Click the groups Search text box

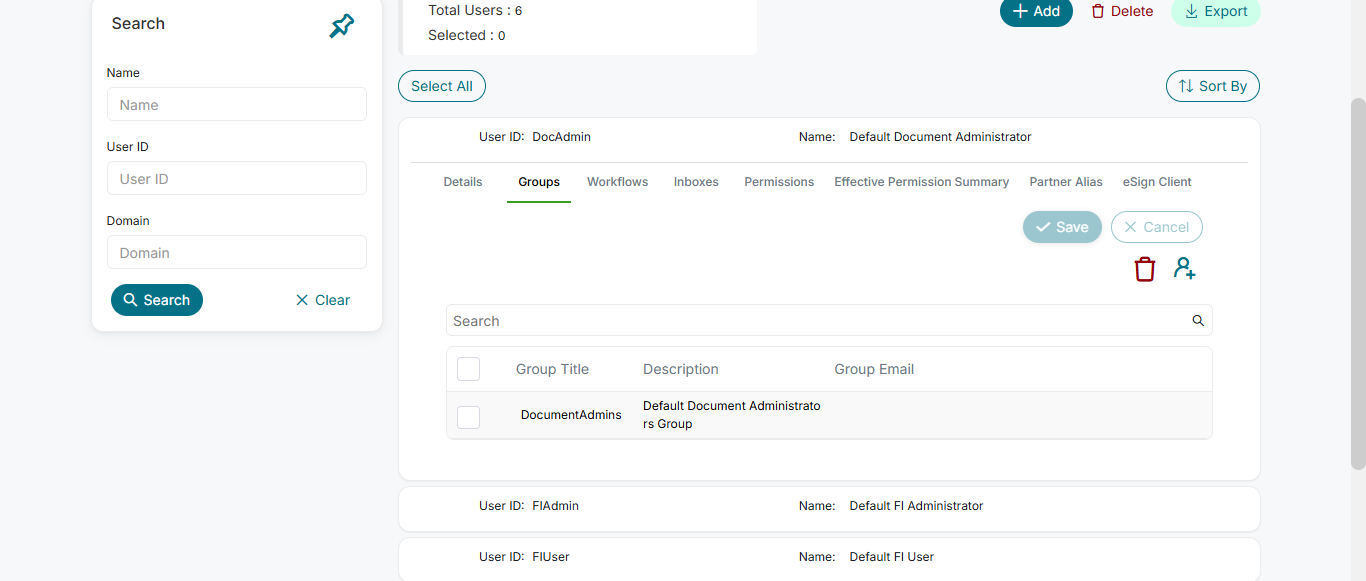[x=815, y=321]
